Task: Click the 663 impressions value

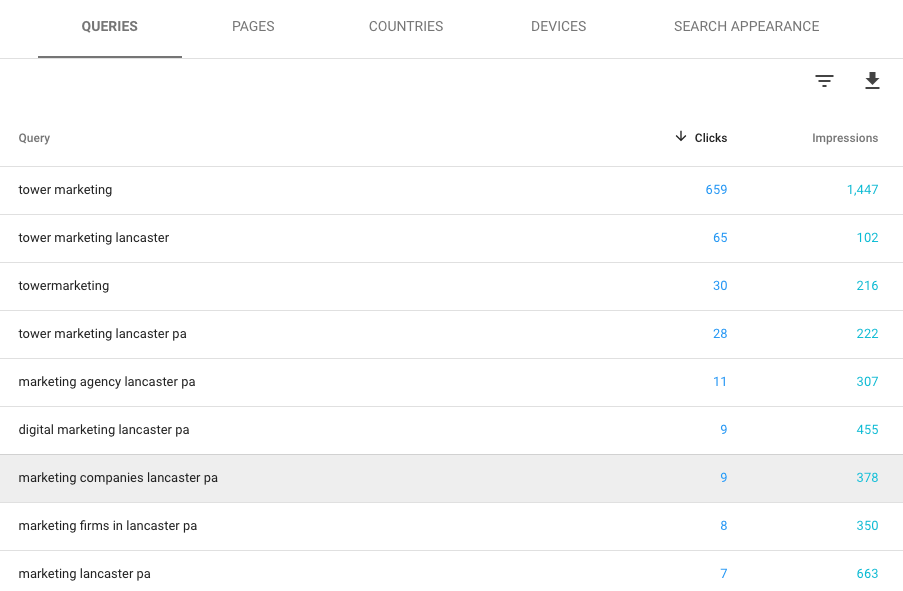Action: [x=867, y=574]
